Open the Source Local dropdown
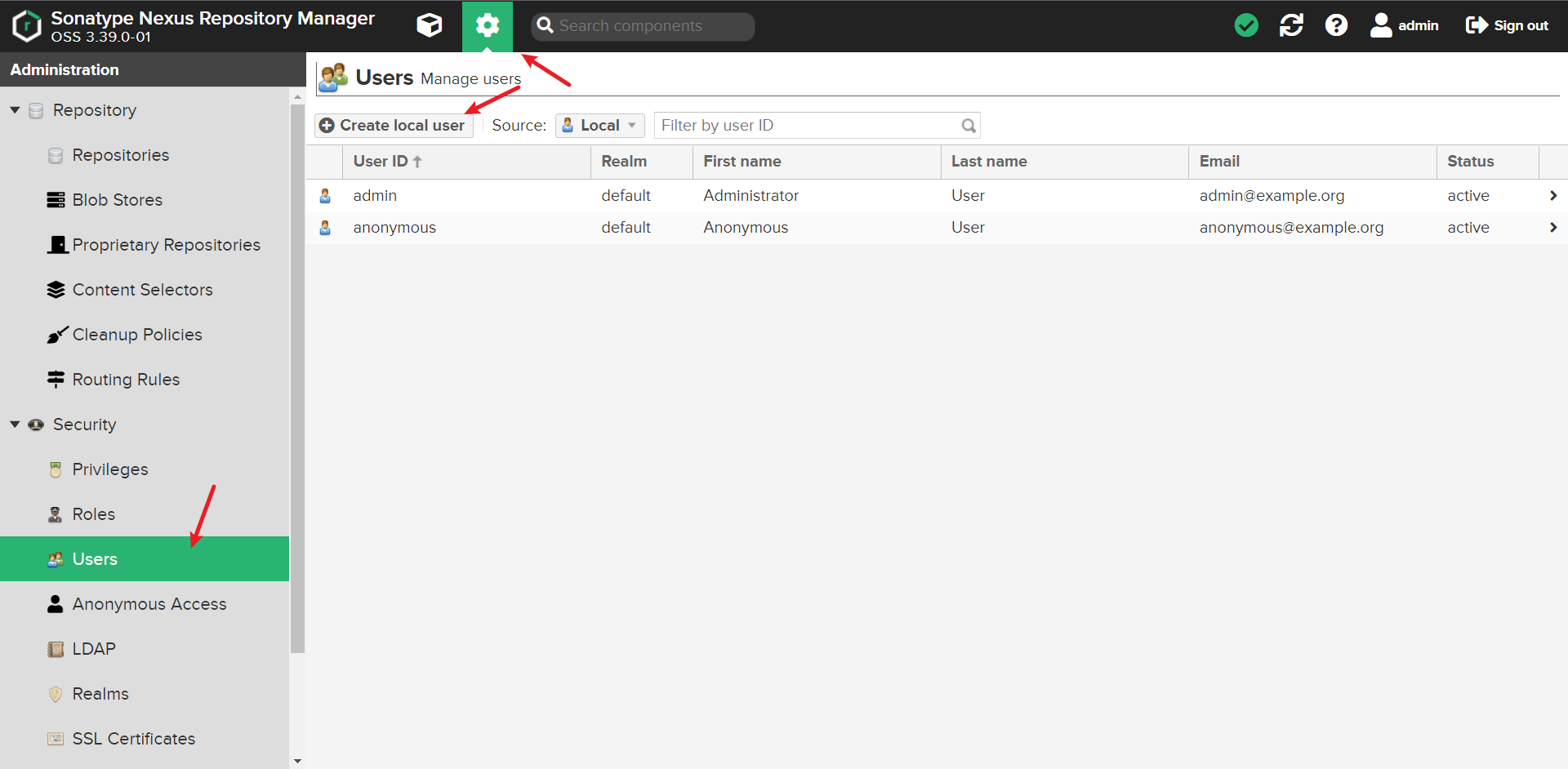Screen dimensions: 1568x769 click(600, 126)
